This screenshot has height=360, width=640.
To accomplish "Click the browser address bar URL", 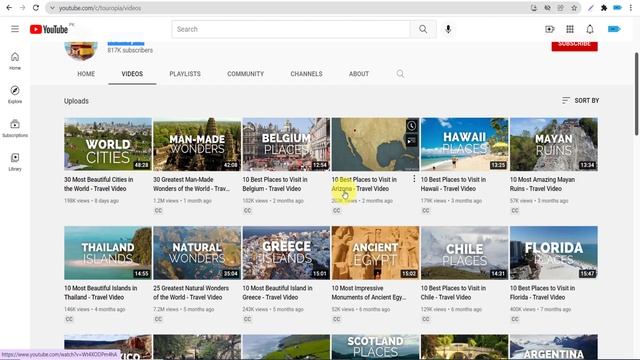I will (100, 8).
